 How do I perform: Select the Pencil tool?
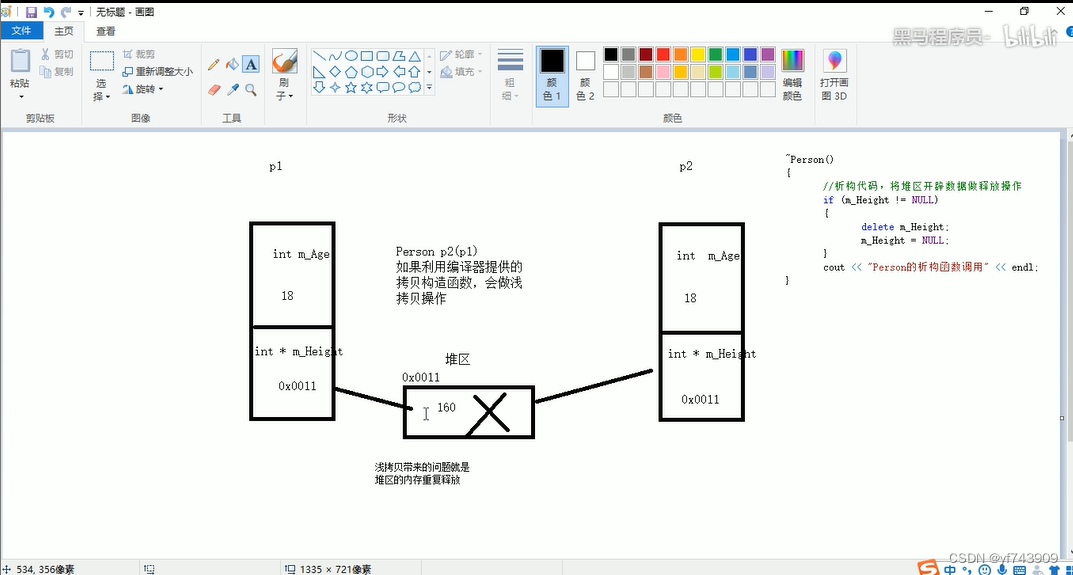point(213,64)
